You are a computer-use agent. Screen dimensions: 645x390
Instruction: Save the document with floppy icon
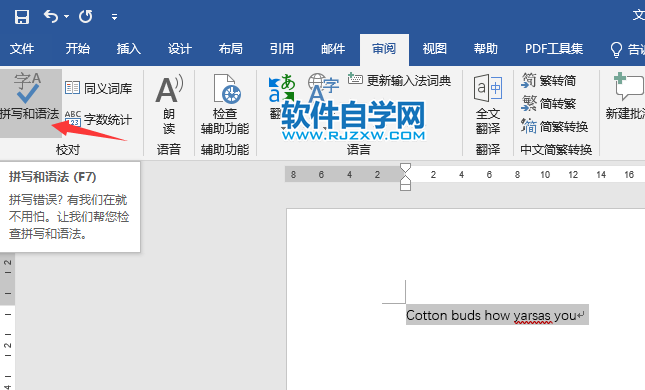(x=21, y=17)
